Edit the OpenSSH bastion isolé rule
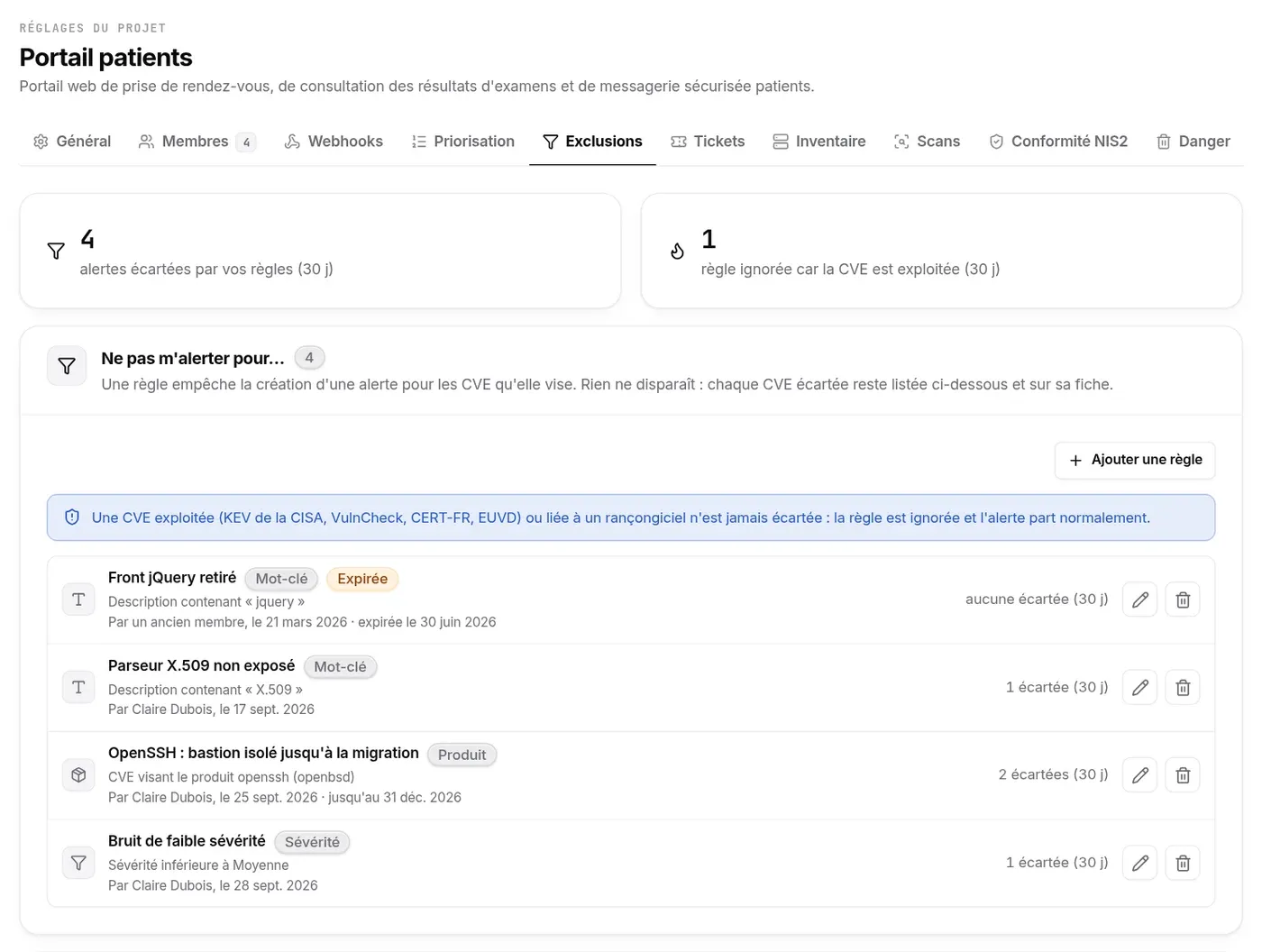 [x=1139, y=775]
